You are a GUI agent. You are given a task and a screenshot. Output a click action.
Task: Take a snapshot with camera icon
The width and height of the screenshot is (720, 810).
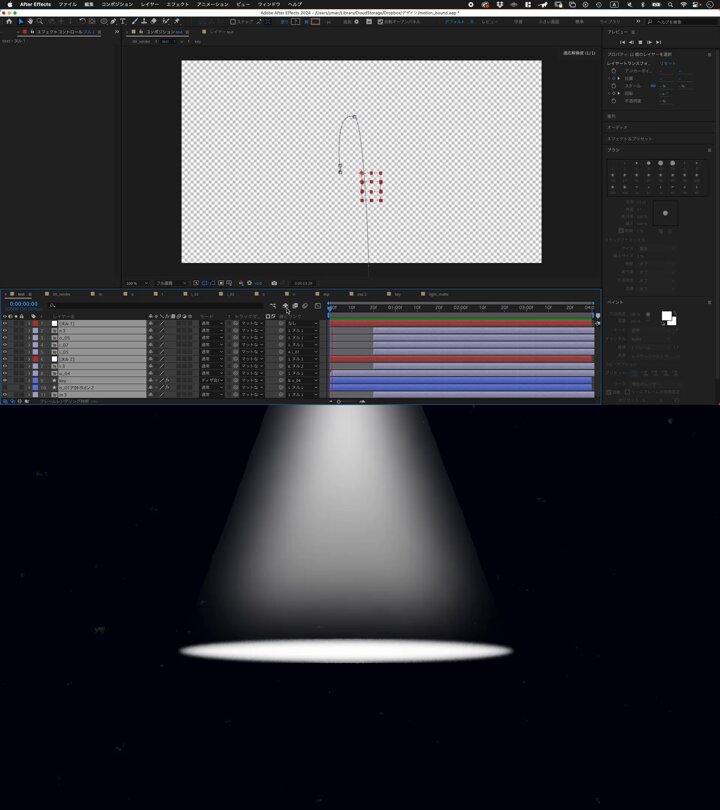274,283
